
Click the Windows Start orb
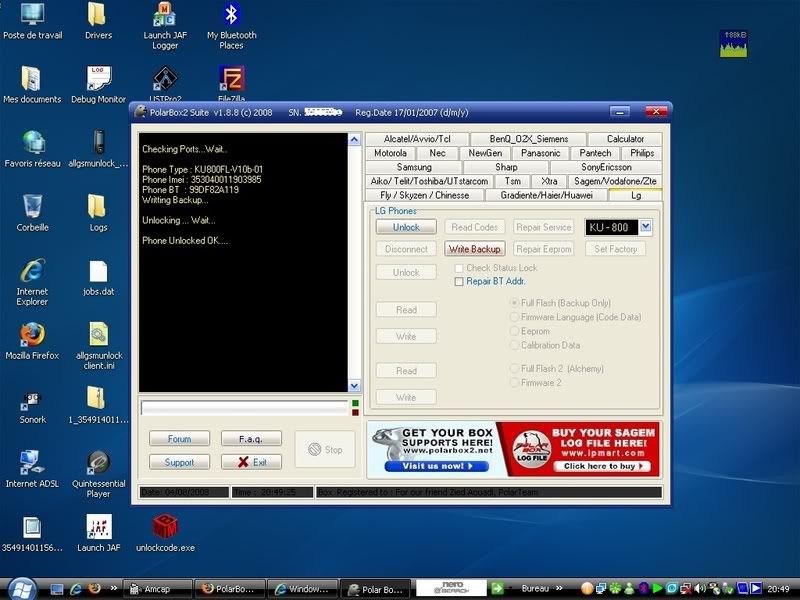[x=22, y=589]
